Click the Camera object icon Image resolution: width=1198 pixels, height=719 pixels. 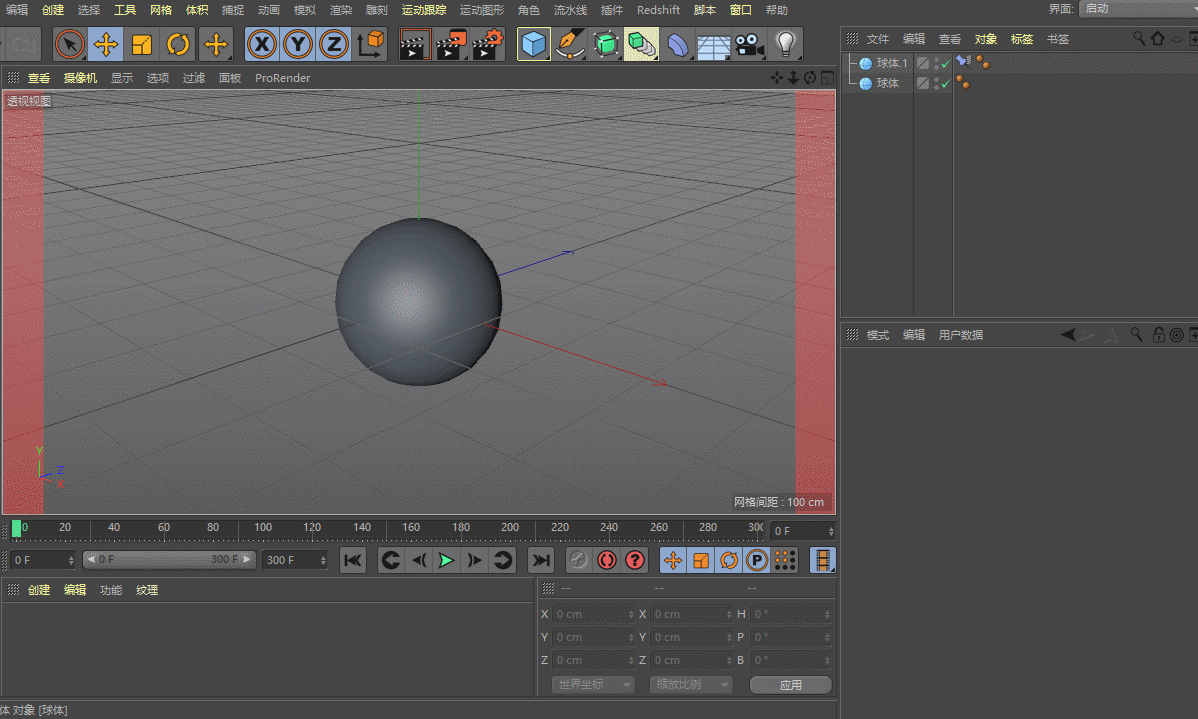(x=748, y=44)
